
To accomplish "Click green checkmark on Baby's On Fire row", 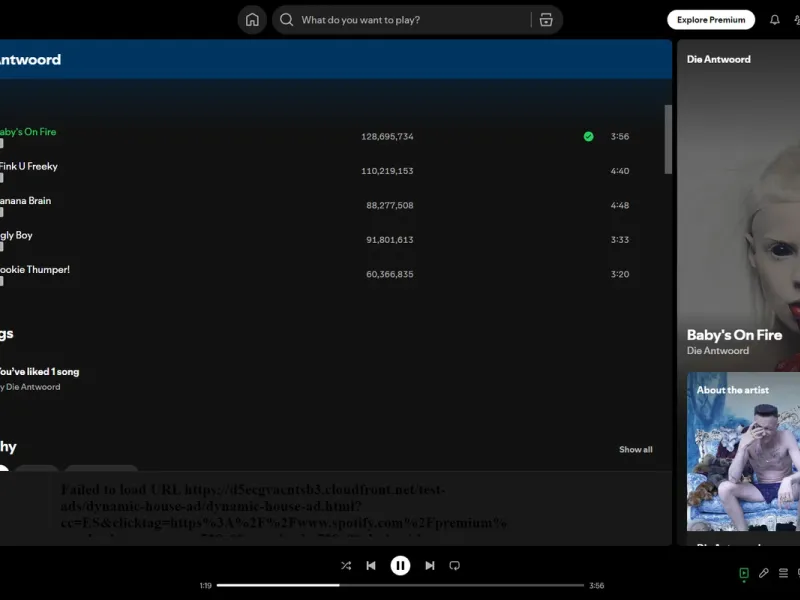I will [588, 136].
